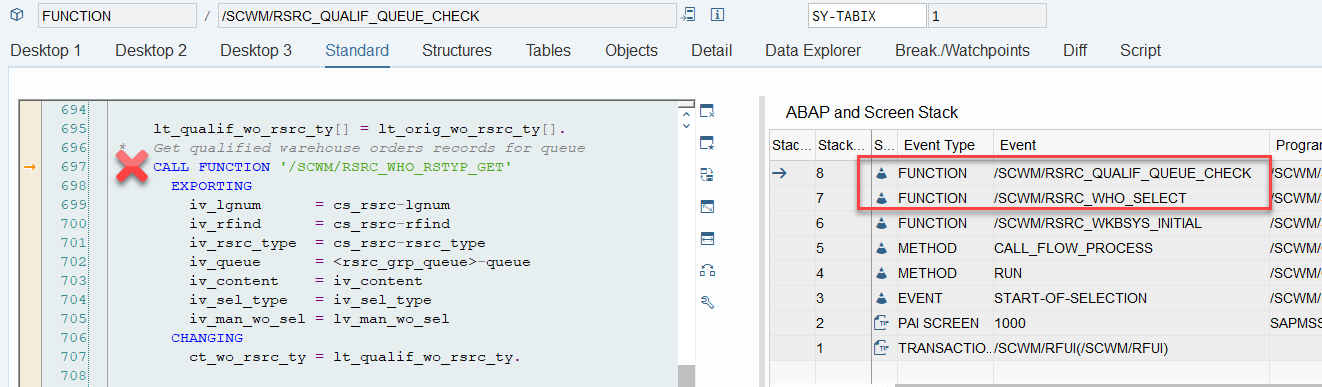Click code line 695 lt_qualif_wo_rsrc_ty assignment
The image size is (1322, 387).
click(x=359, y=129)
